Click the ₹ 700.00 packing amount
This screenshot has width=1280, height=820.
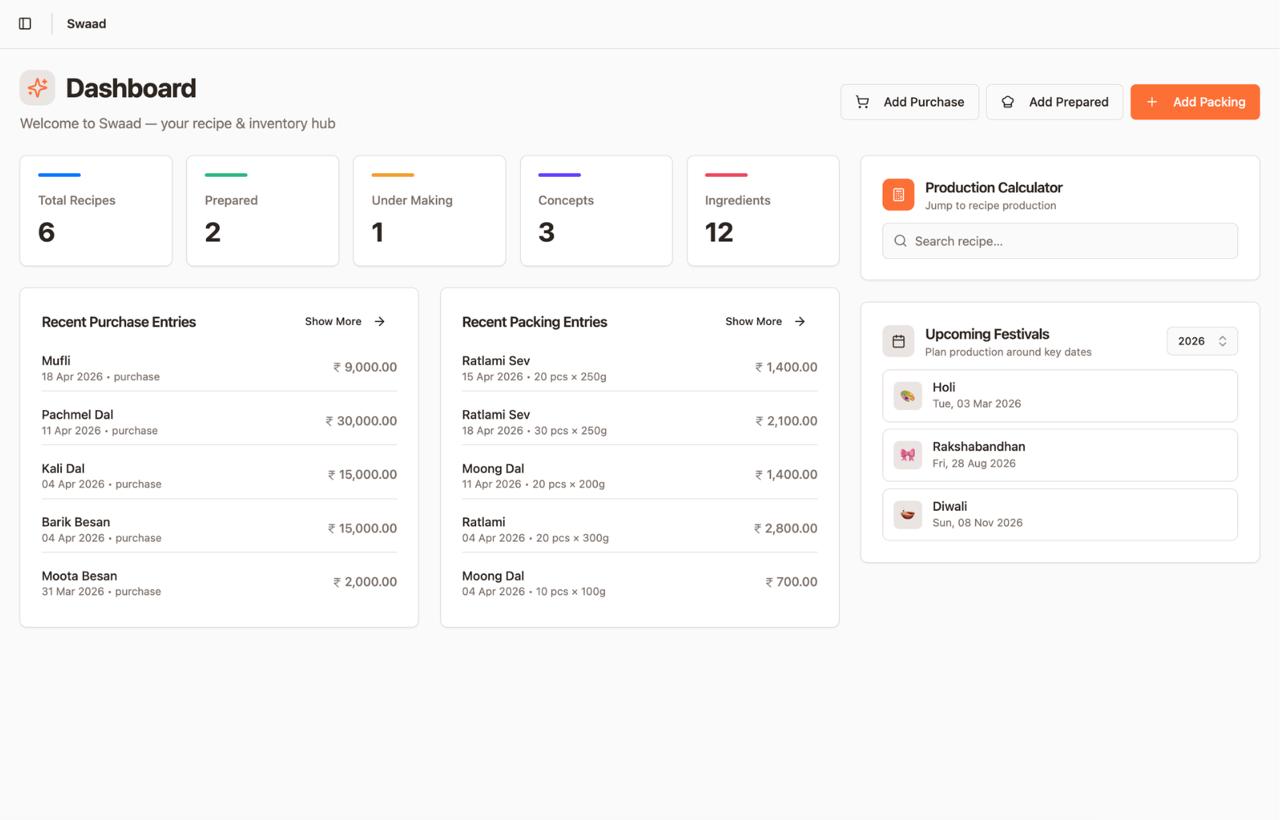pos(791,582)
